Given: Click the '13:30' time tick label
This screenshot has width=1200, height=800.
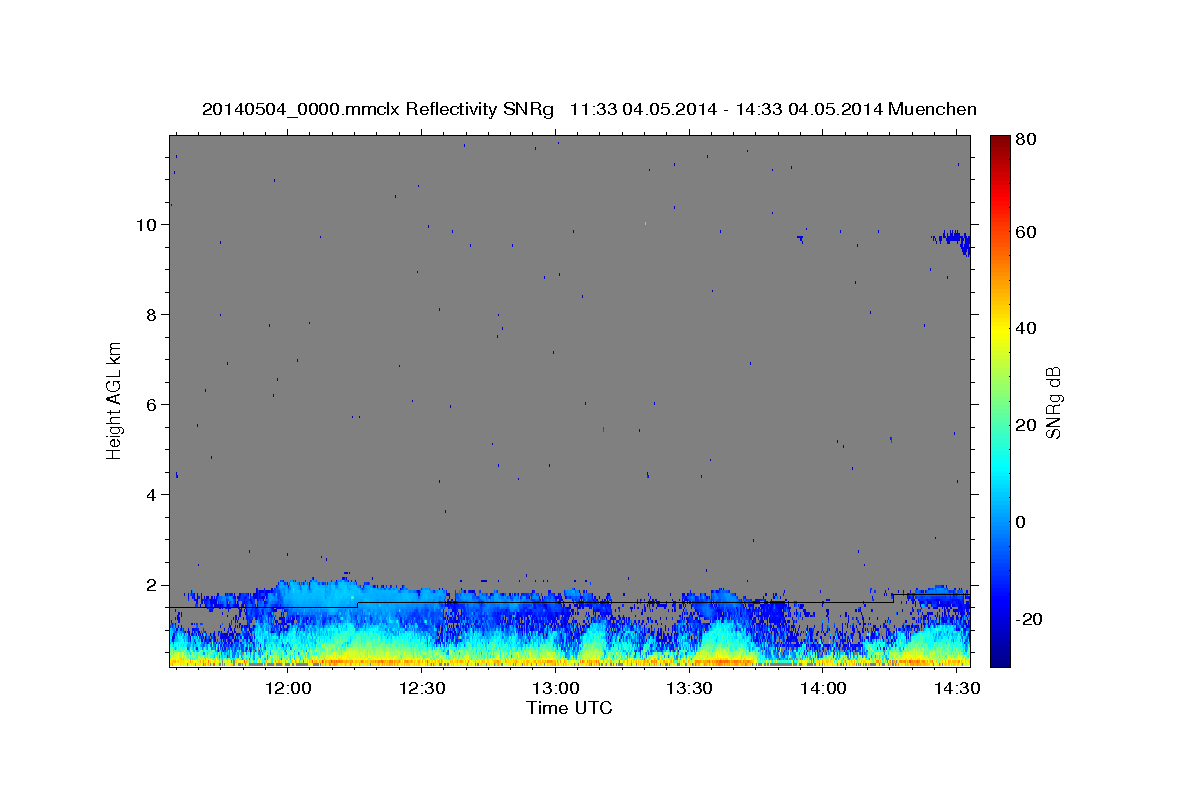Looking at the screenshot, I should 689,689.
